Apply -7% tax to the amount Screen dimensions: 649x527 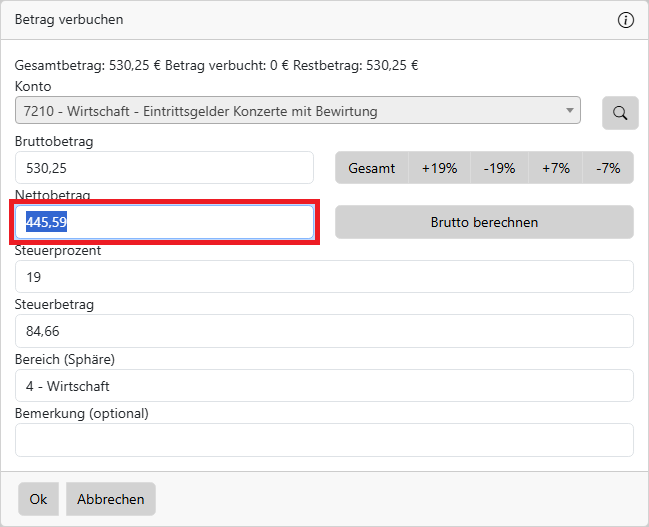click(608, 168)
